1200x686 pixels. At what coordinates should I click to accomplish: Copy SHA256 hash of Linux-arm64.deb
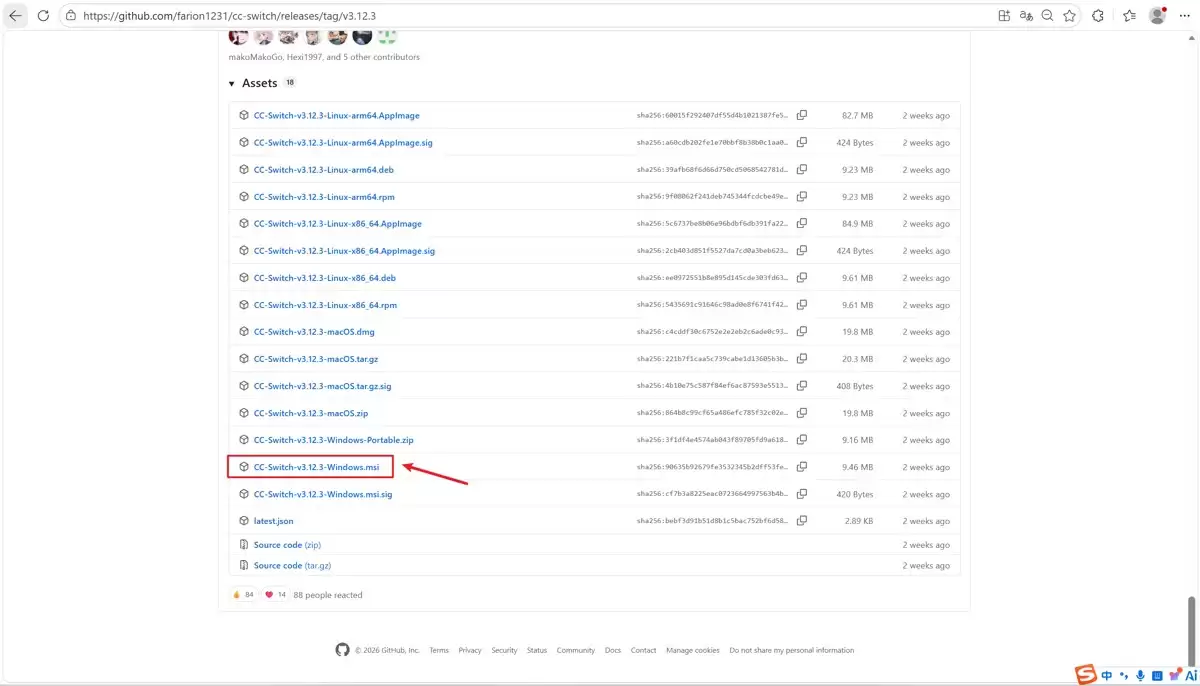click(x=801, y=169)
